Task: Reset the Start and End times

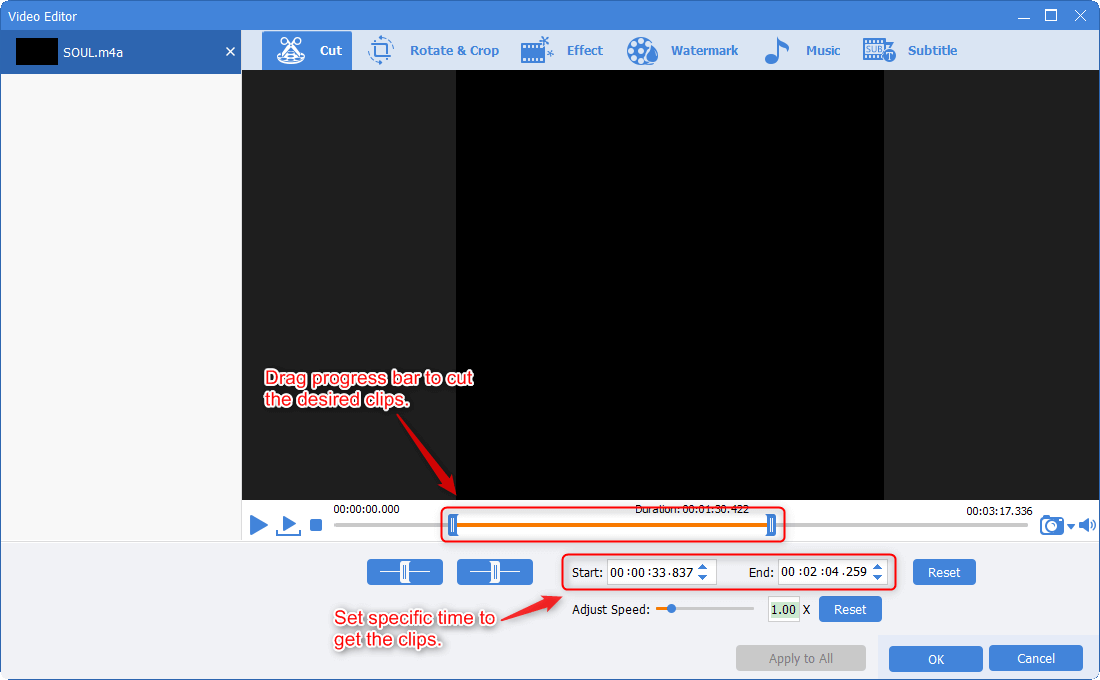Action: coord(943,572)
